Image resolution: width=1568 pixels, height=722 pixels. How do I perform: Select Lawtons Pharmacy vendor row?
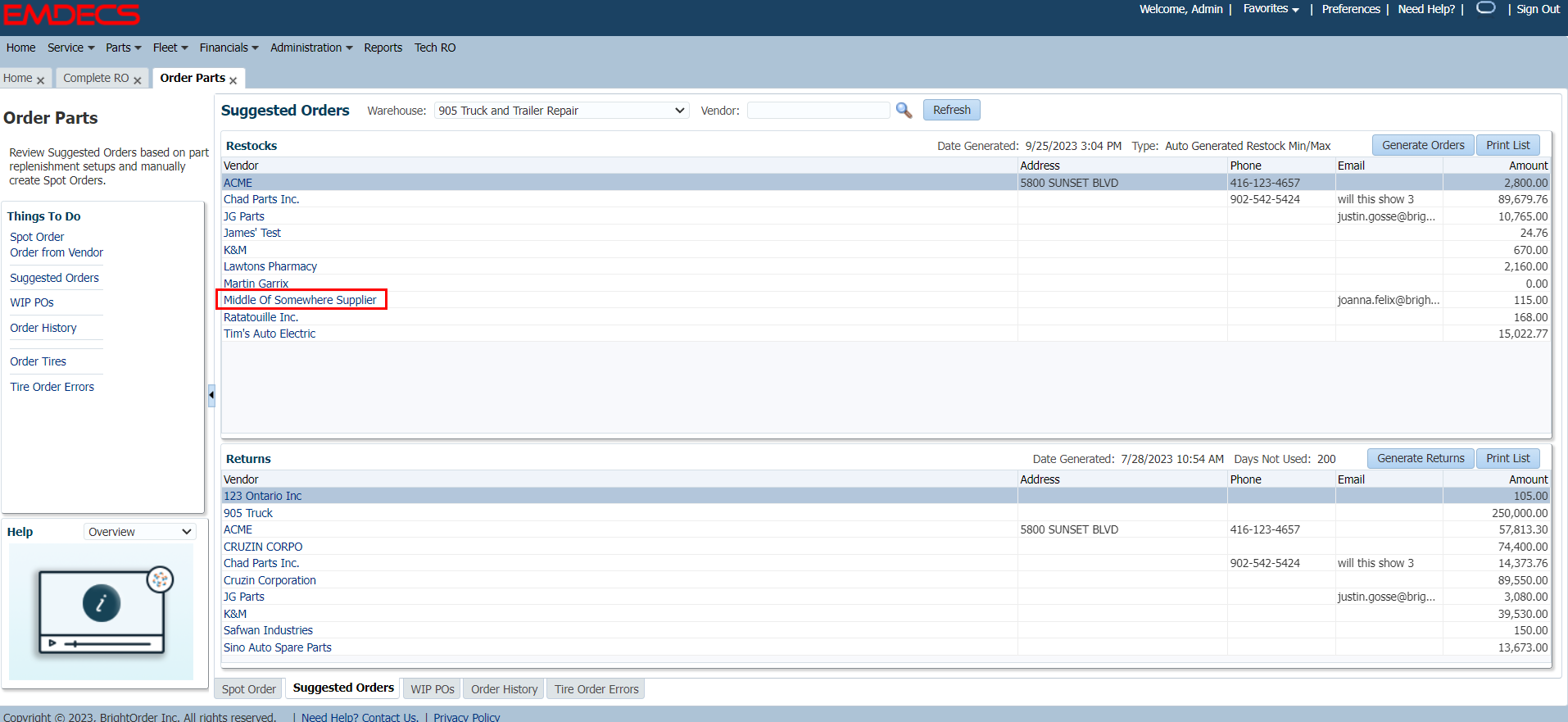pyautogui.click(x=886, y=266)
